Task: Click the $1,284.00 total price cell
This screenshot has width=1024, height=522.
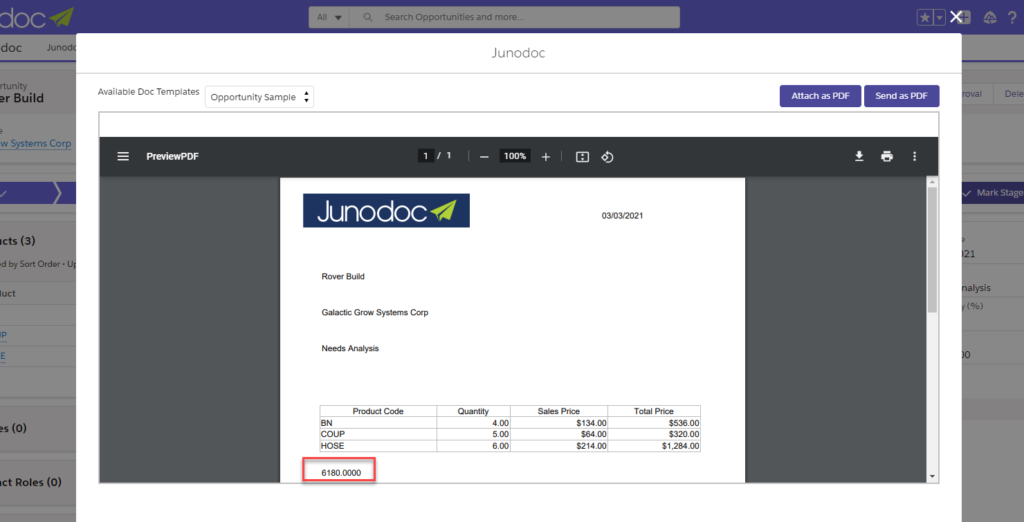Action: (654, 446)
